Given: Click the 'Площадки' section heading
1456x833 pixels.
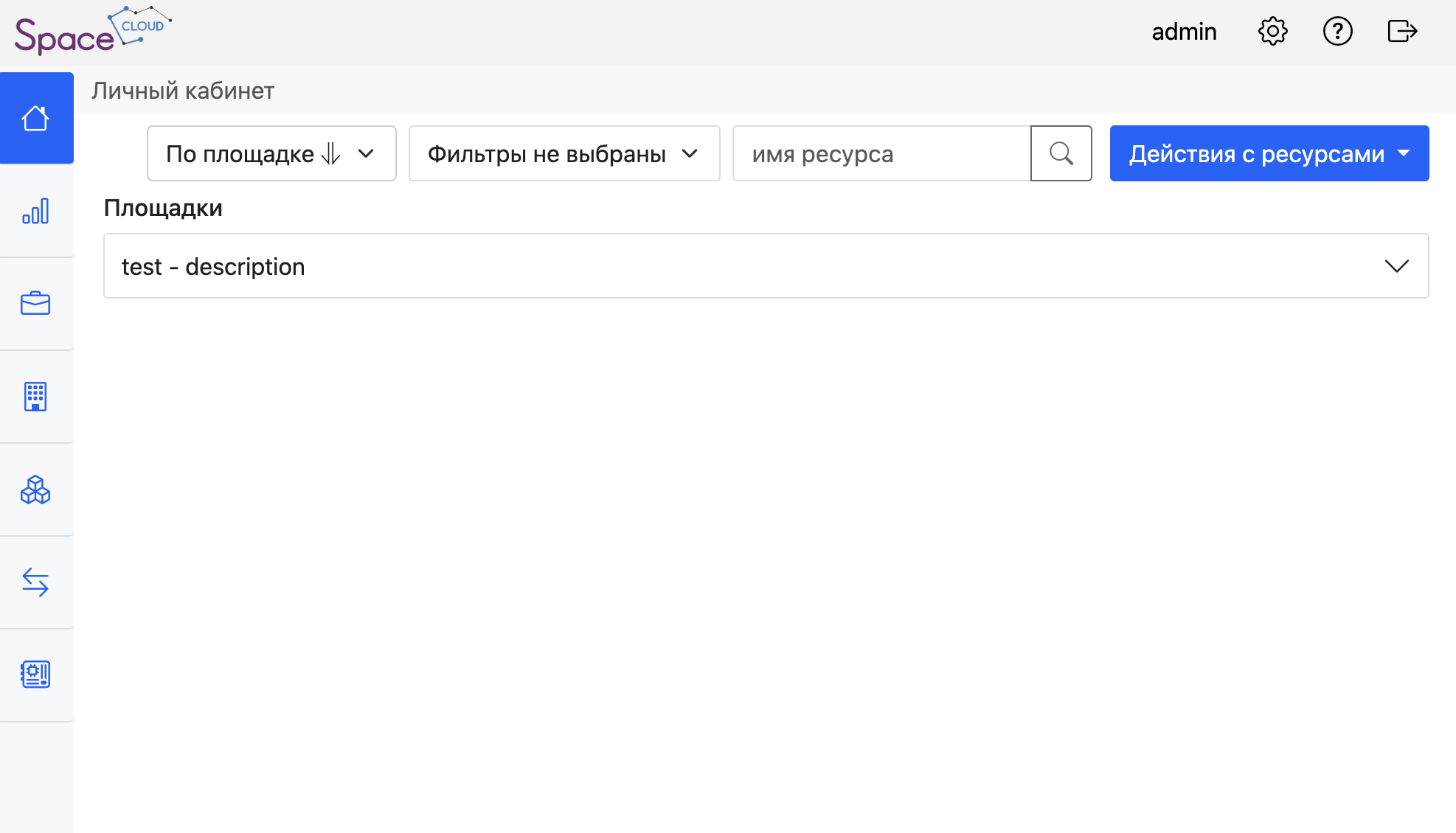Looking at the screenshot, I should (x=163, y=208).
